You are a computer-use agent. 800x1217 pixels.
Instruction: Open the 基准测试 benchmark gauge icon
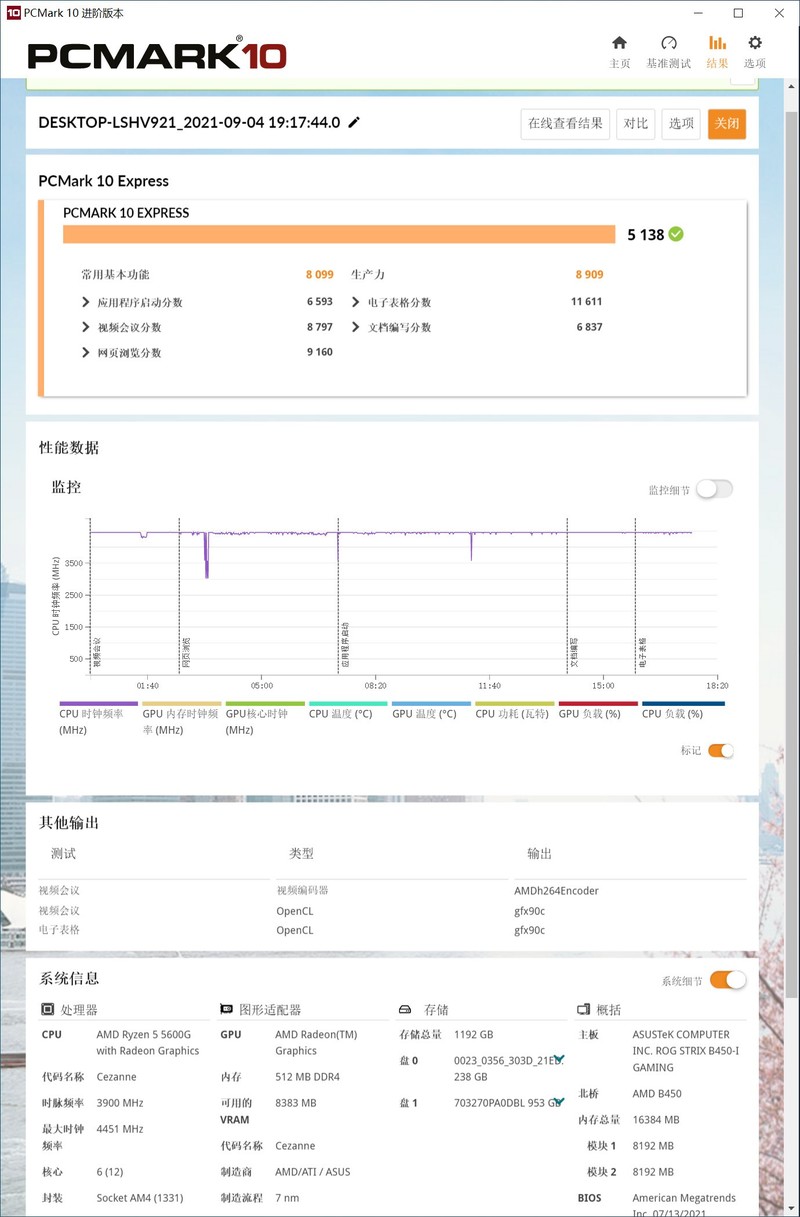click(x=668, y=50)
